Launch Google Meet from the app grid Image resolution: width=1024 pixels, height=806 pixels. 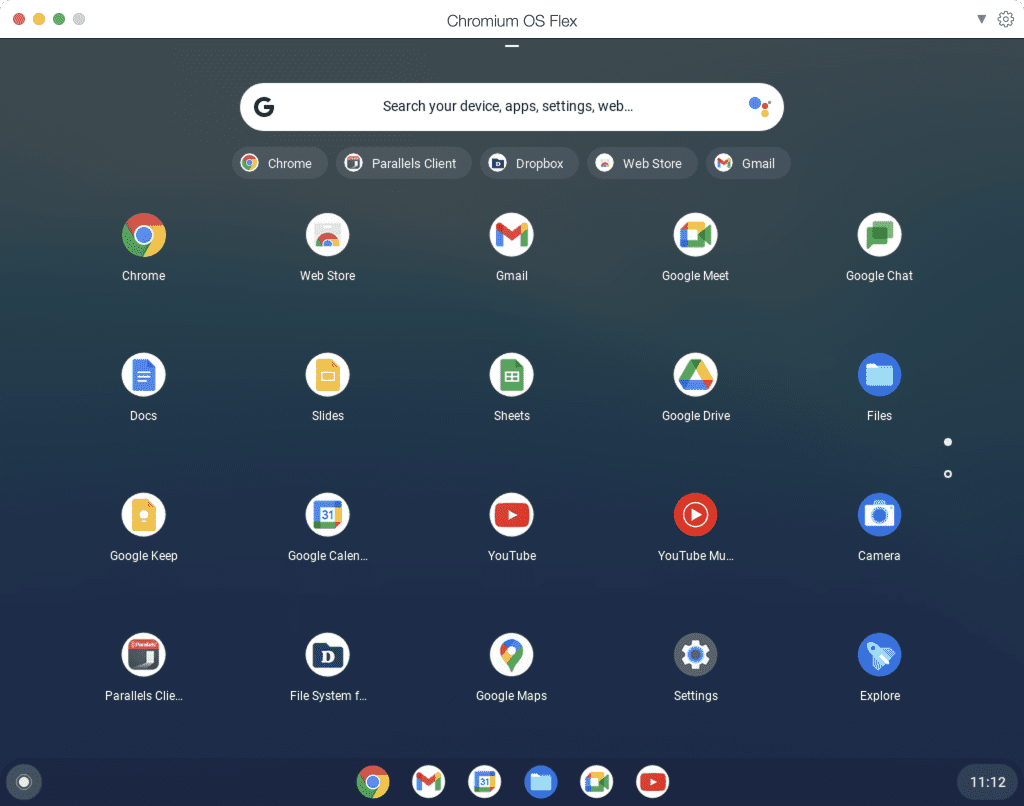coord(695,234)
